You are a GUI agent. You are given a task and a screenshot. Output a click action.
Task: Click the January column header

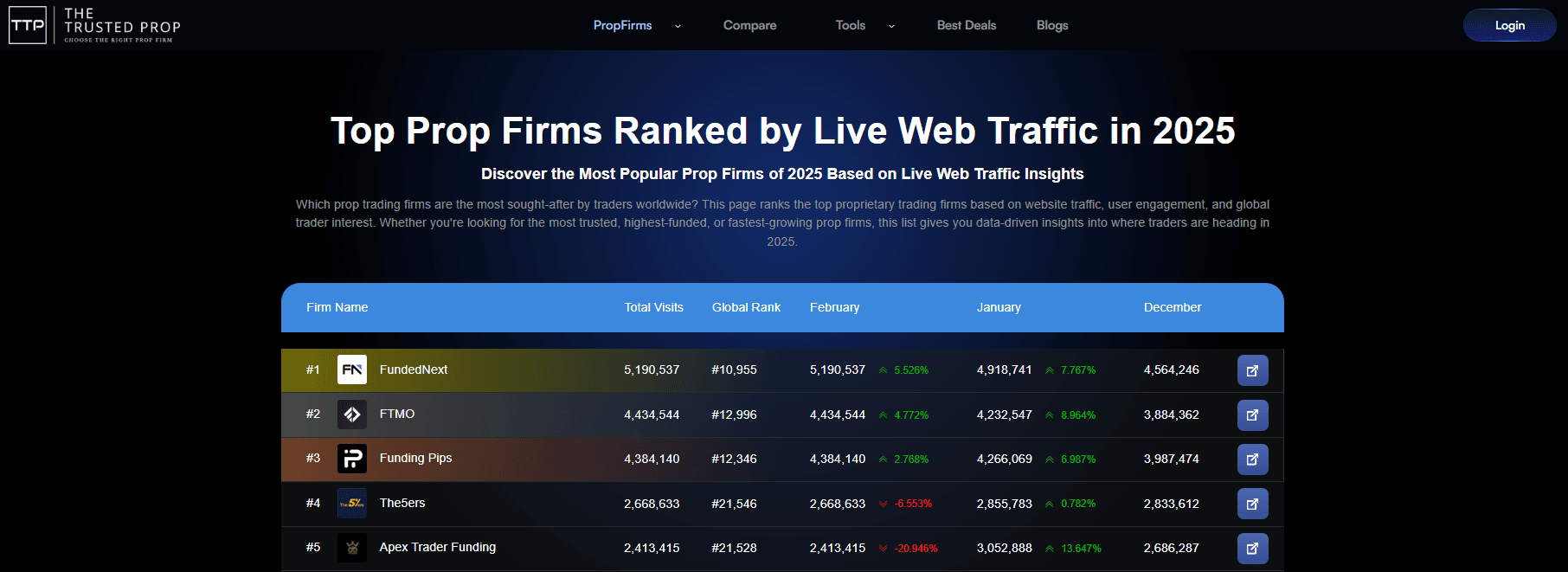(x=999, y=307)
